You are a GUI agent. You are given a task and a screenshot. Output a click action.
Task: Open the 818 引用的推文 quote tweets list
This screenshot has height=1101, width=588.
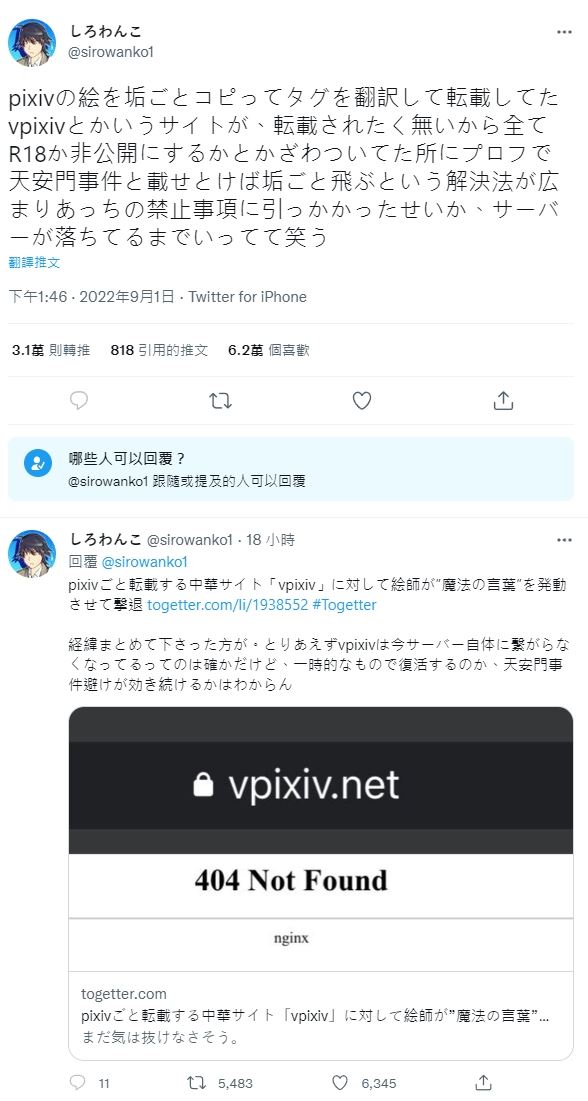click(x=159, y=350)
